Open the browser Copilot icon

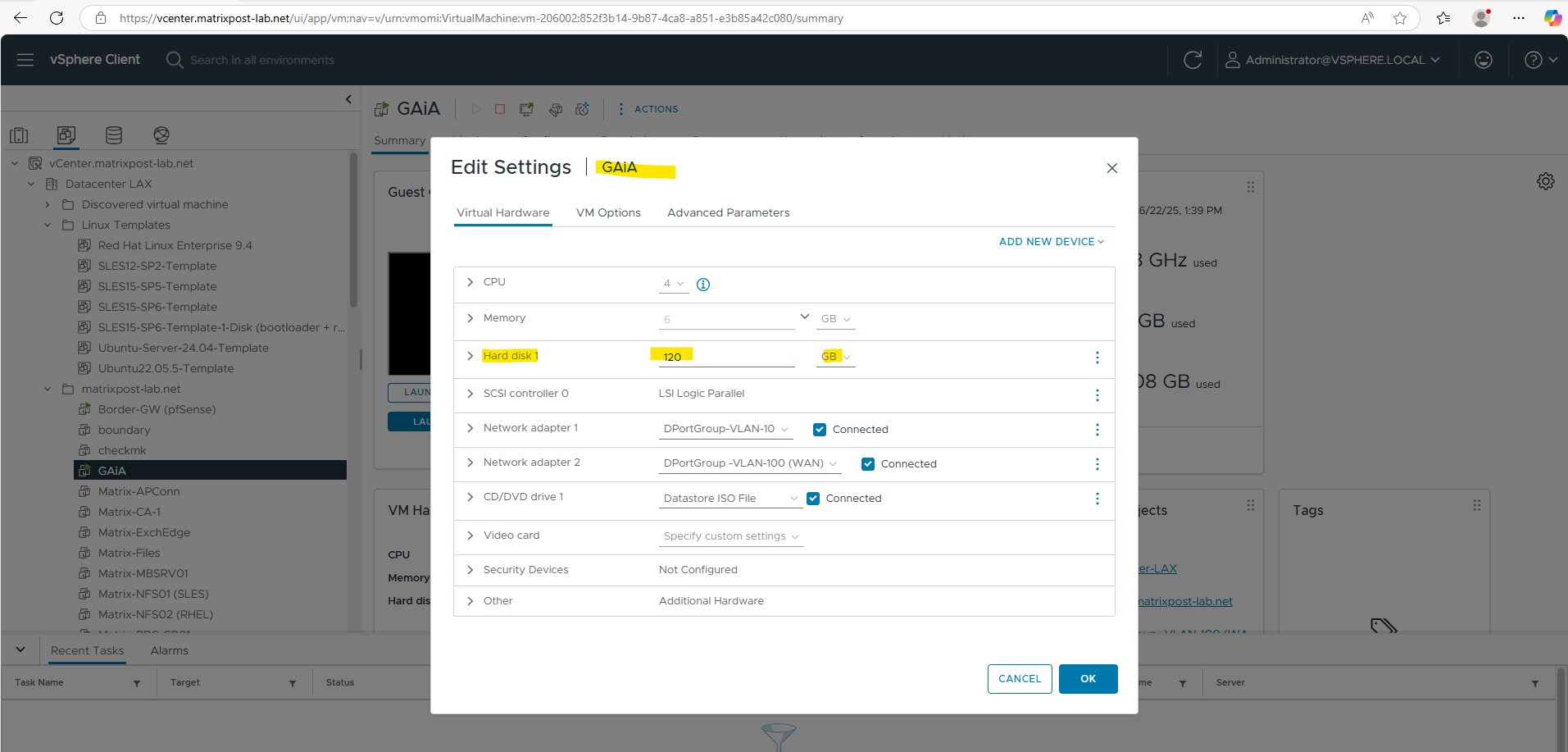1552,18
